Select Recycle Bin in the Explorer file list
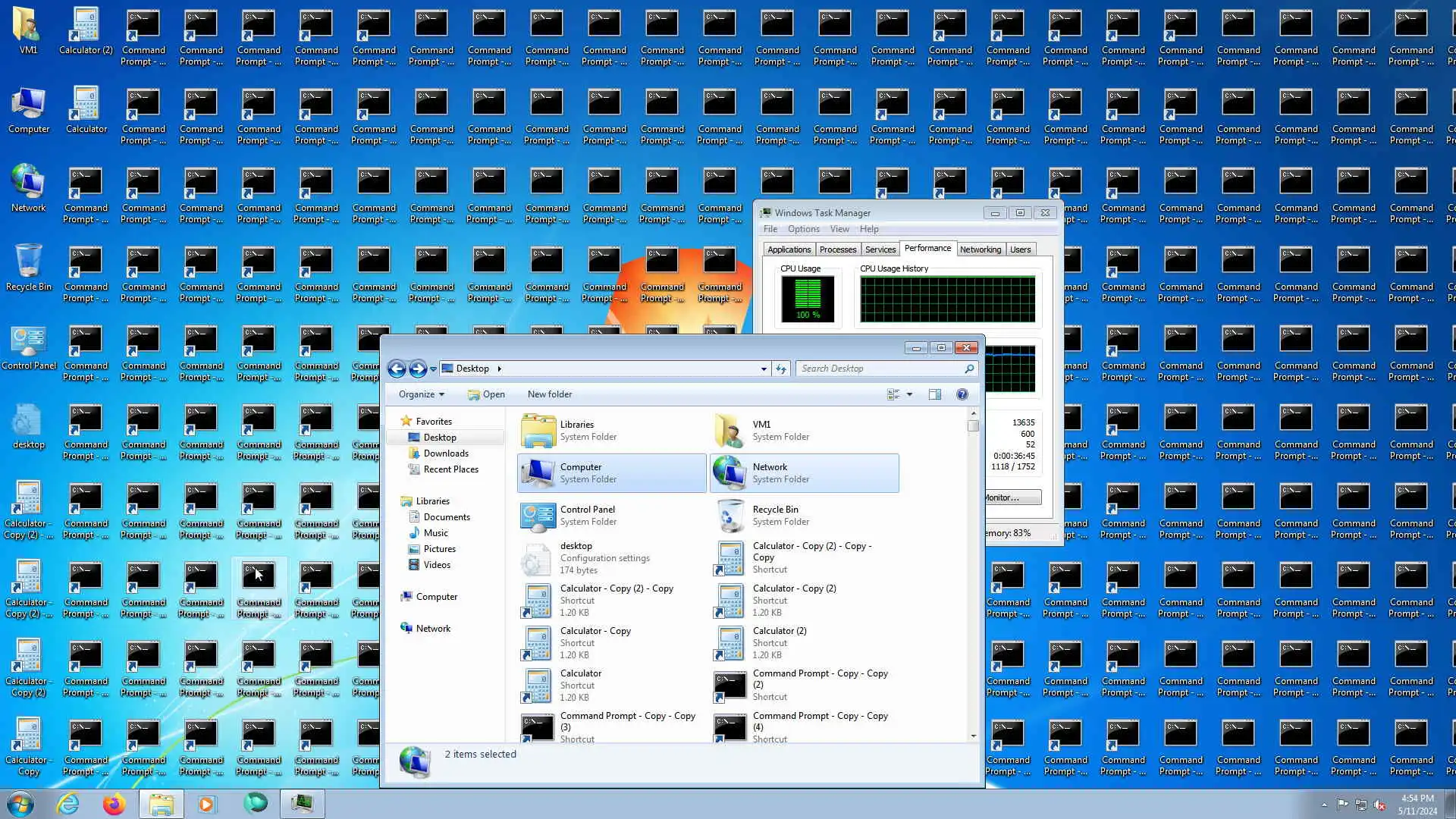 pyautogui.click(x=775, y=515)
